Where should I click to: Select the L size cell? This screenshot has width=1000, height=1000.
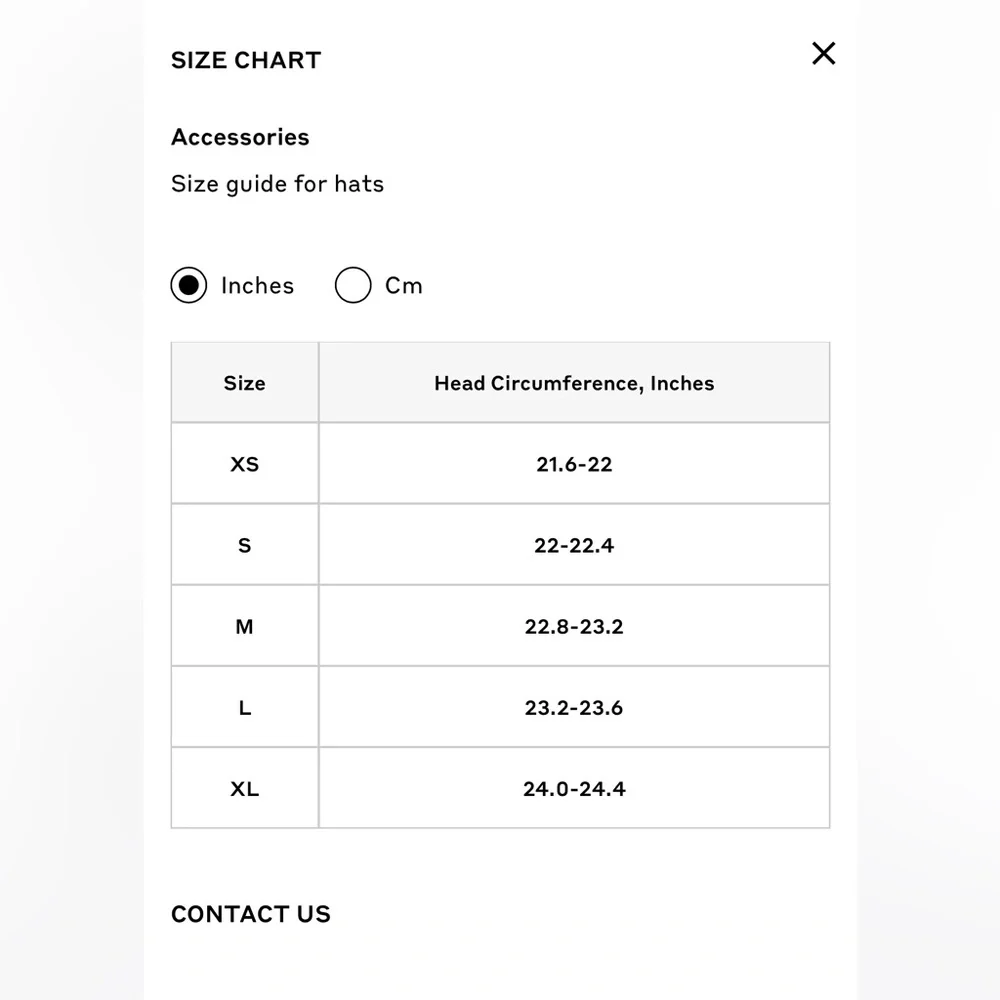(245, 707)
